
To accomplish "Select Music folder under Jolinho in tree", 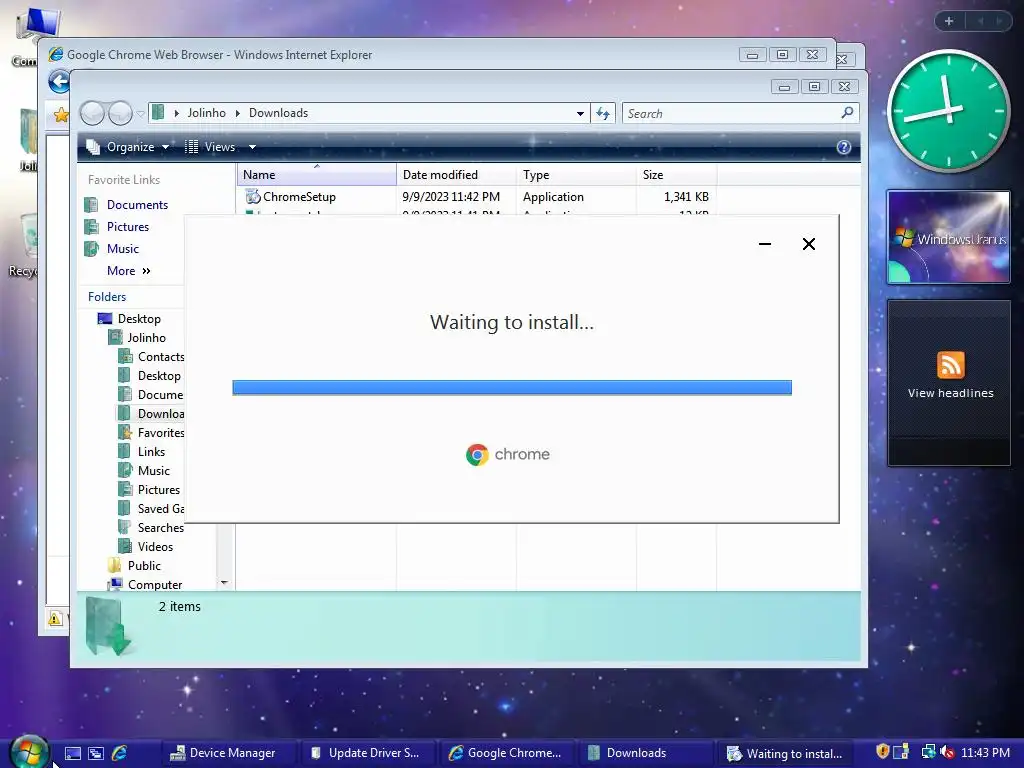I will pos(153,470).
